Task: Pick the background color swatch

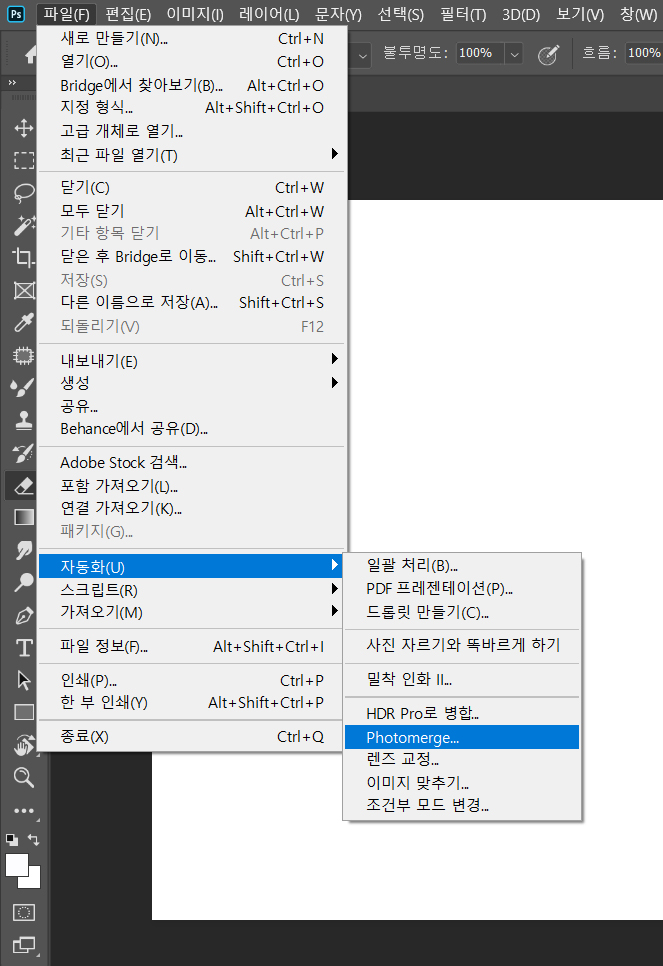Action: (x=34, y=881)
